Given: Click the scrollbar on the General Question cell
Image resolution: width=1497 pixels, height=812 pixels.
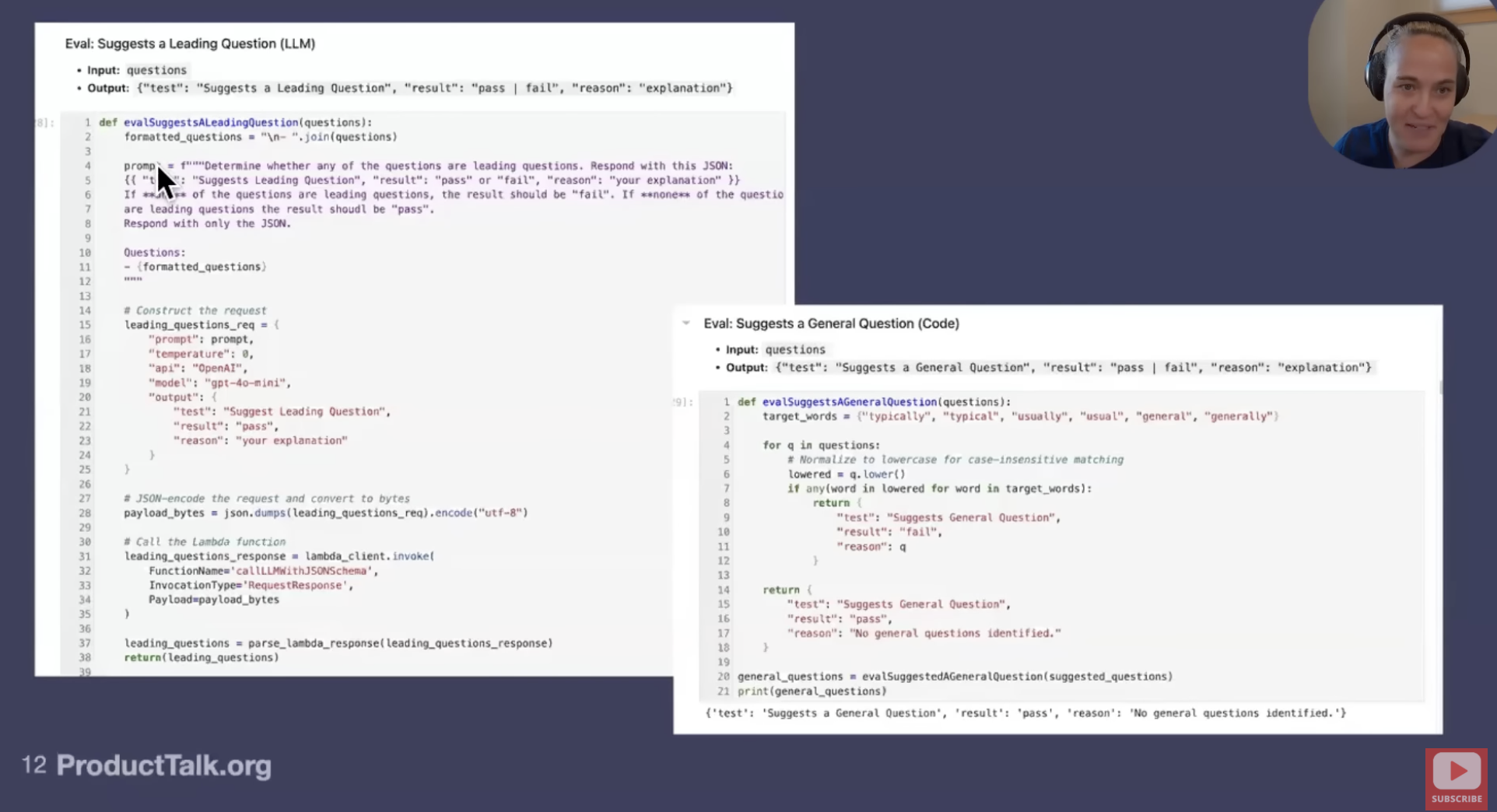Looking at the screenshot, I should pos(1440,387).
